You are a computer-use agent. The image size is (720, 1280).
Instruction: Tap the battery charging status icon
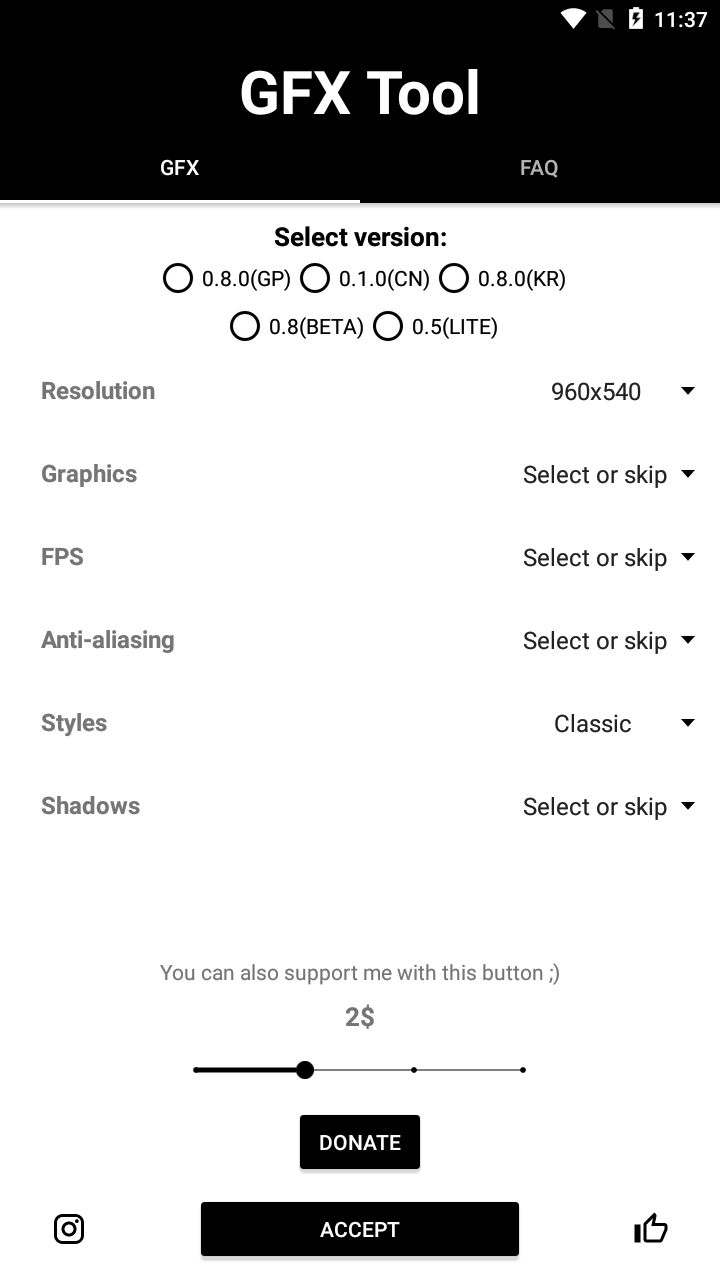point(636,19)
